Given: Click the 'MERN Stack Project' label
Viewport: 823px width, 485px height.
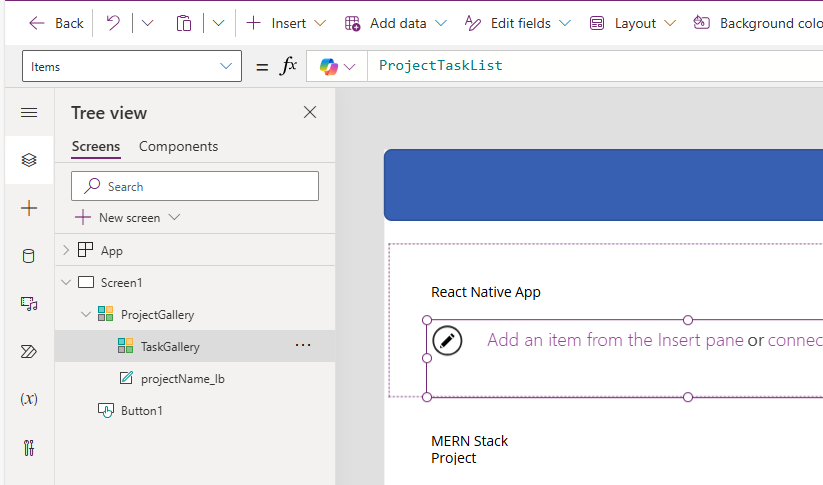Looking at the screenshot, I should (469, 449).
